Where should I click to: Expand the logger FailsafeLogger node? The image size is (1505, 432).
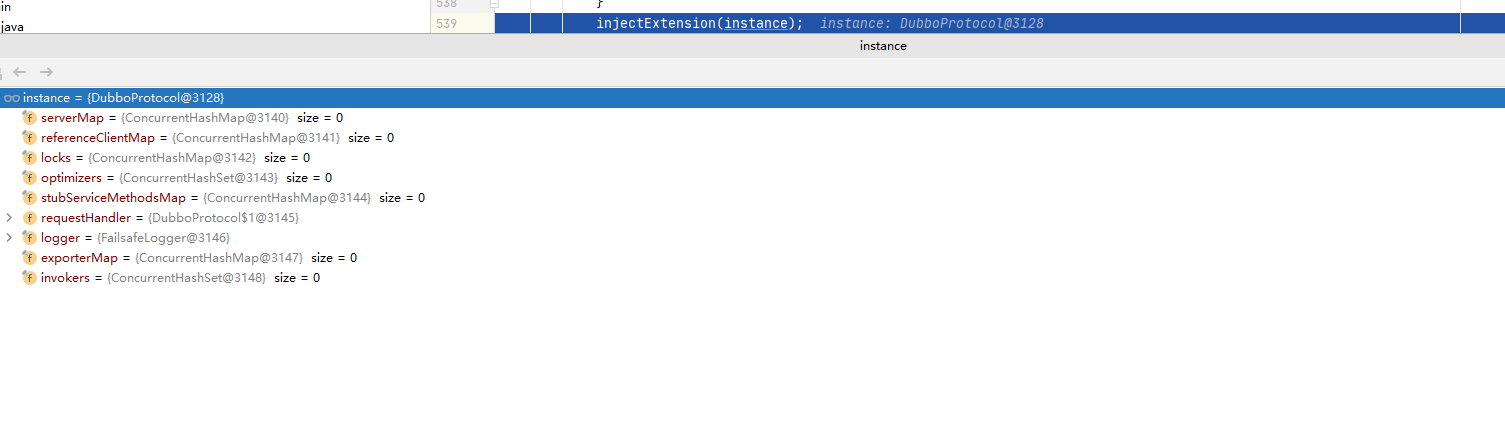[9, 237]
